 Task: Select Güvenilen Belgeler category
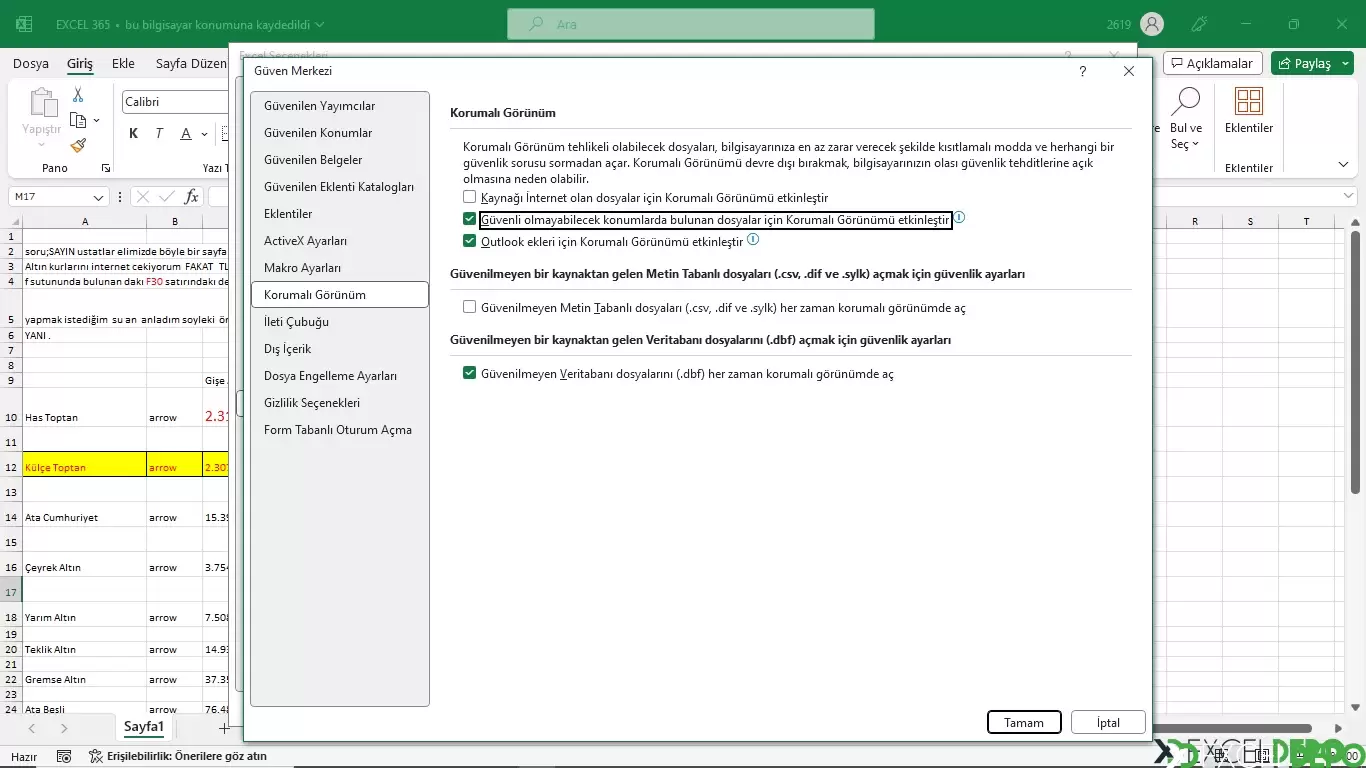tap(340, 160)
